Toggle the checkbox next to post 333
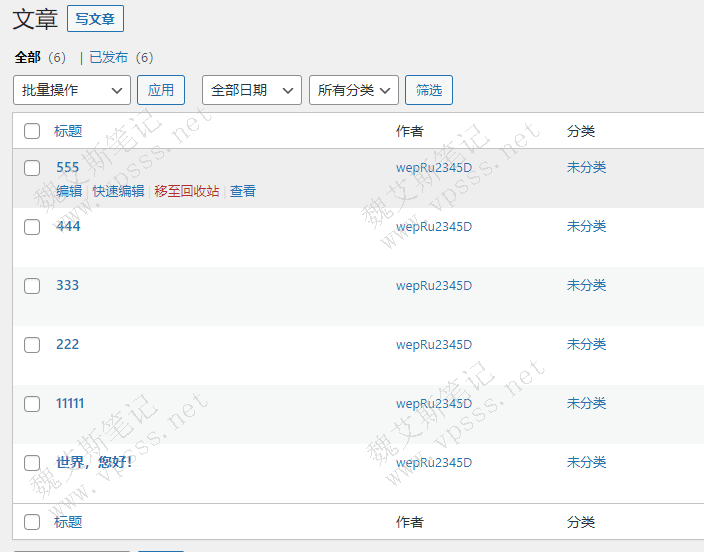 (x=32, y=286)
